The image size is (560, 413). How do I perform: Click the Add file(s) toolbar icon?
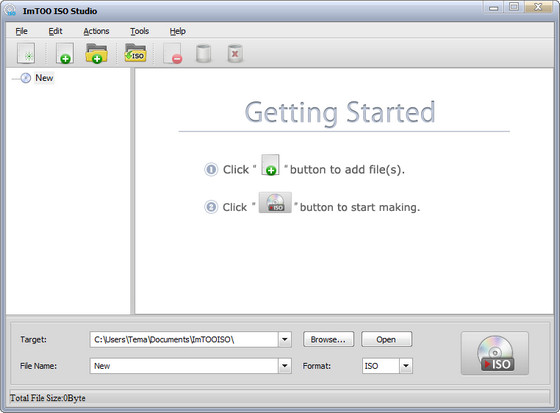click(x=65, y=54)
